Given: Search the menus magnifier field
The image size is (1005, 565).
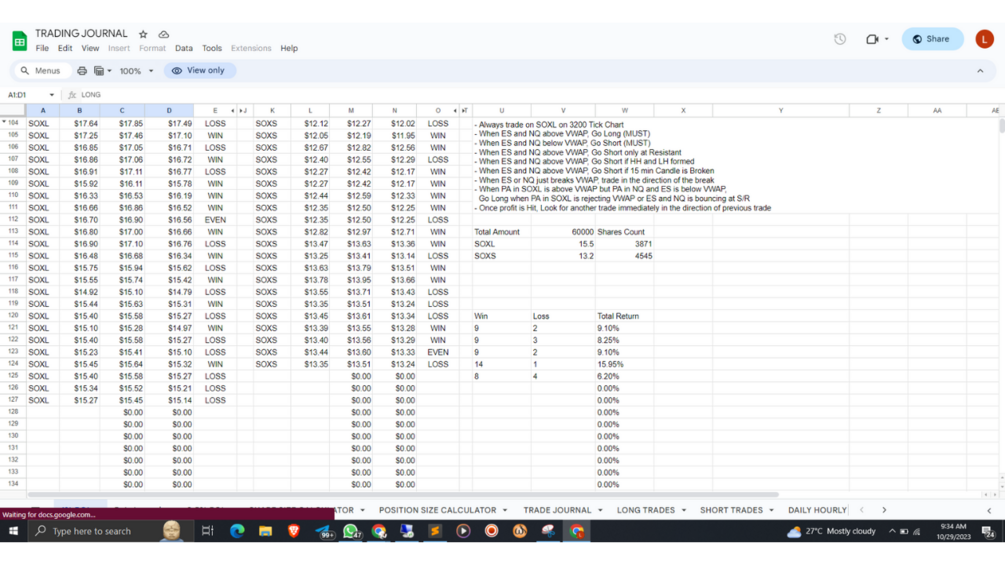Looking at the screenshot, I should tap(41, 70).
